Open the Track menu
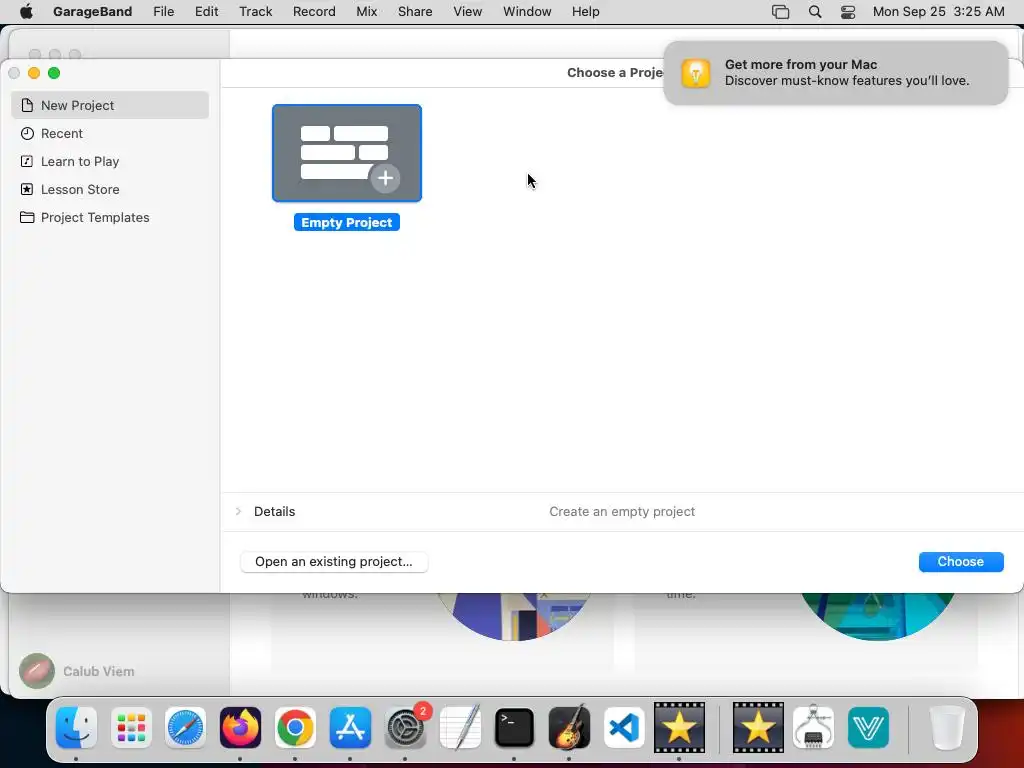 [x=255, y=11]
